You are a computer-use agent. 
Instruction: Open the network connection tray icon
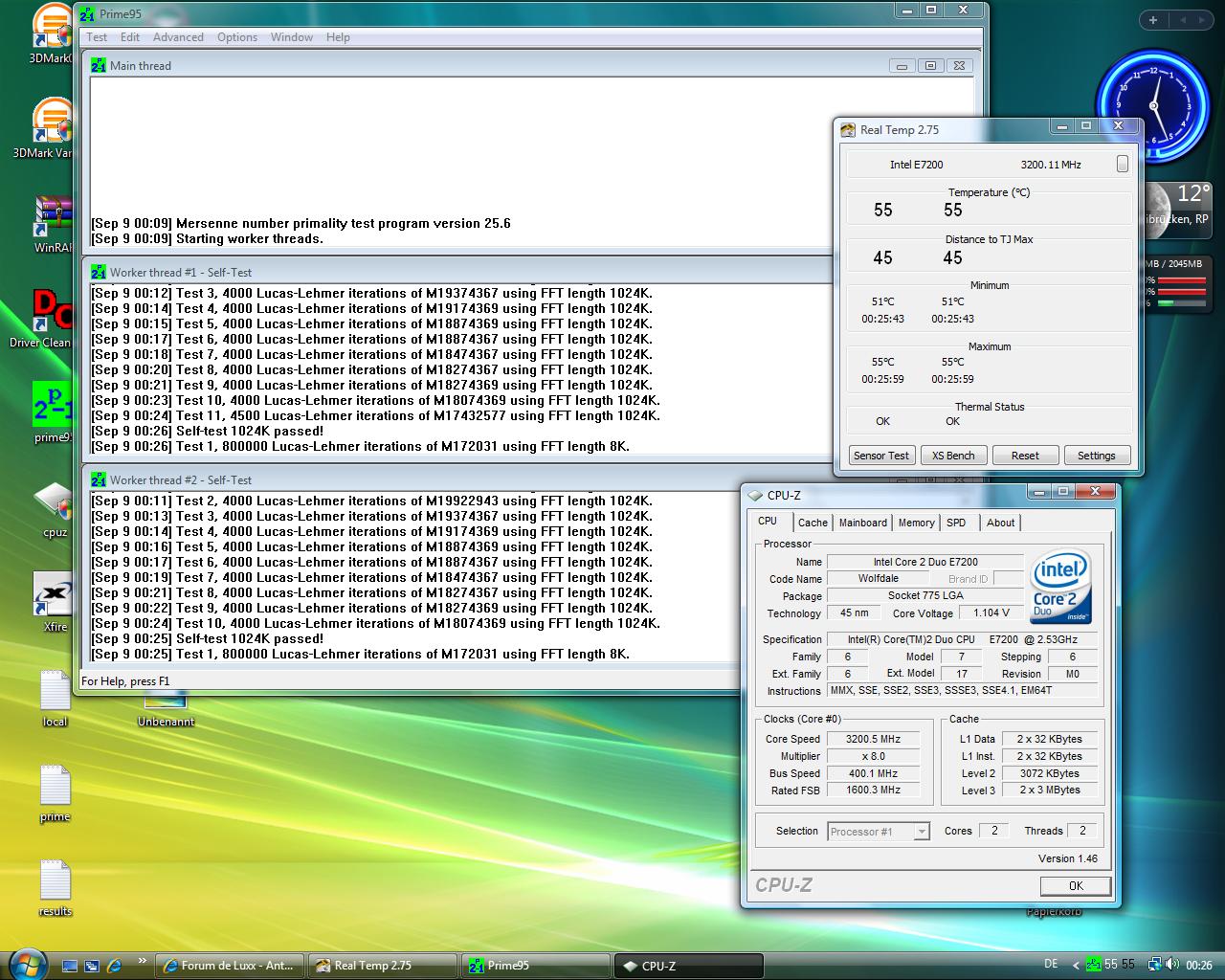[x=1155, y=965]
